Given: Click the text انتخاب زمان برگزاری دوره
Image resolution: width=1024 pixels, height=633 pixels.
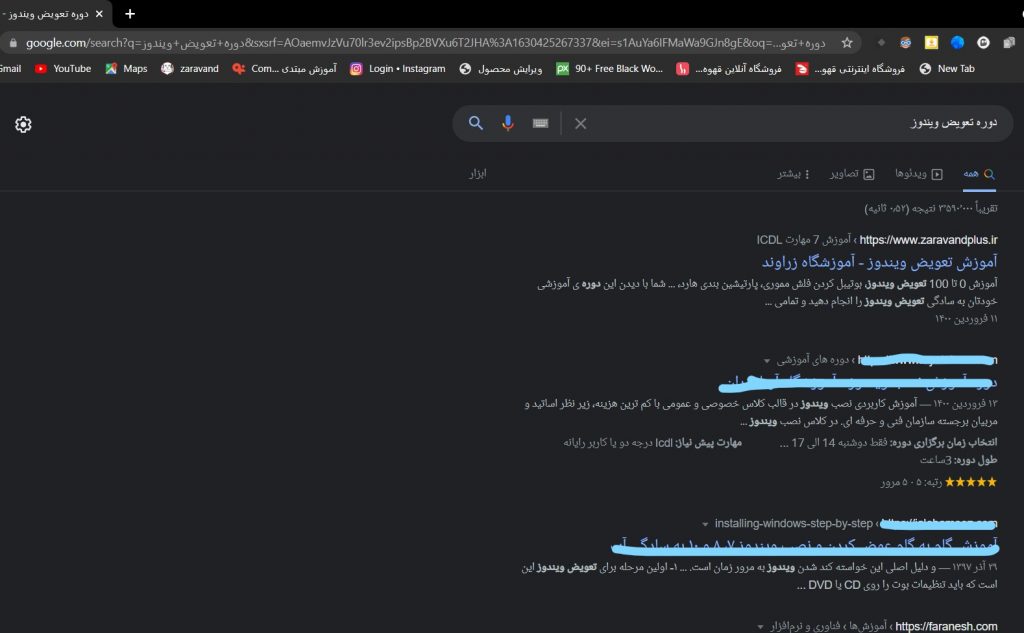Looking at the screenshot, I should (x=943, y=443).
